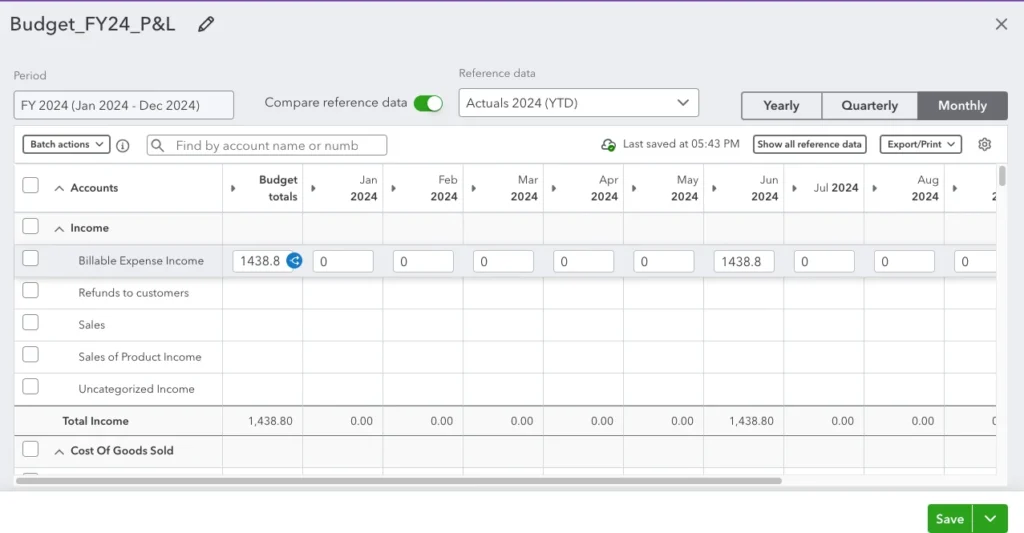The height and width of the screenshot is (533, 1024).
Task: Open the Actuals 2024 (YTD) reference dropdown
Action: click(x=578, y=103)
